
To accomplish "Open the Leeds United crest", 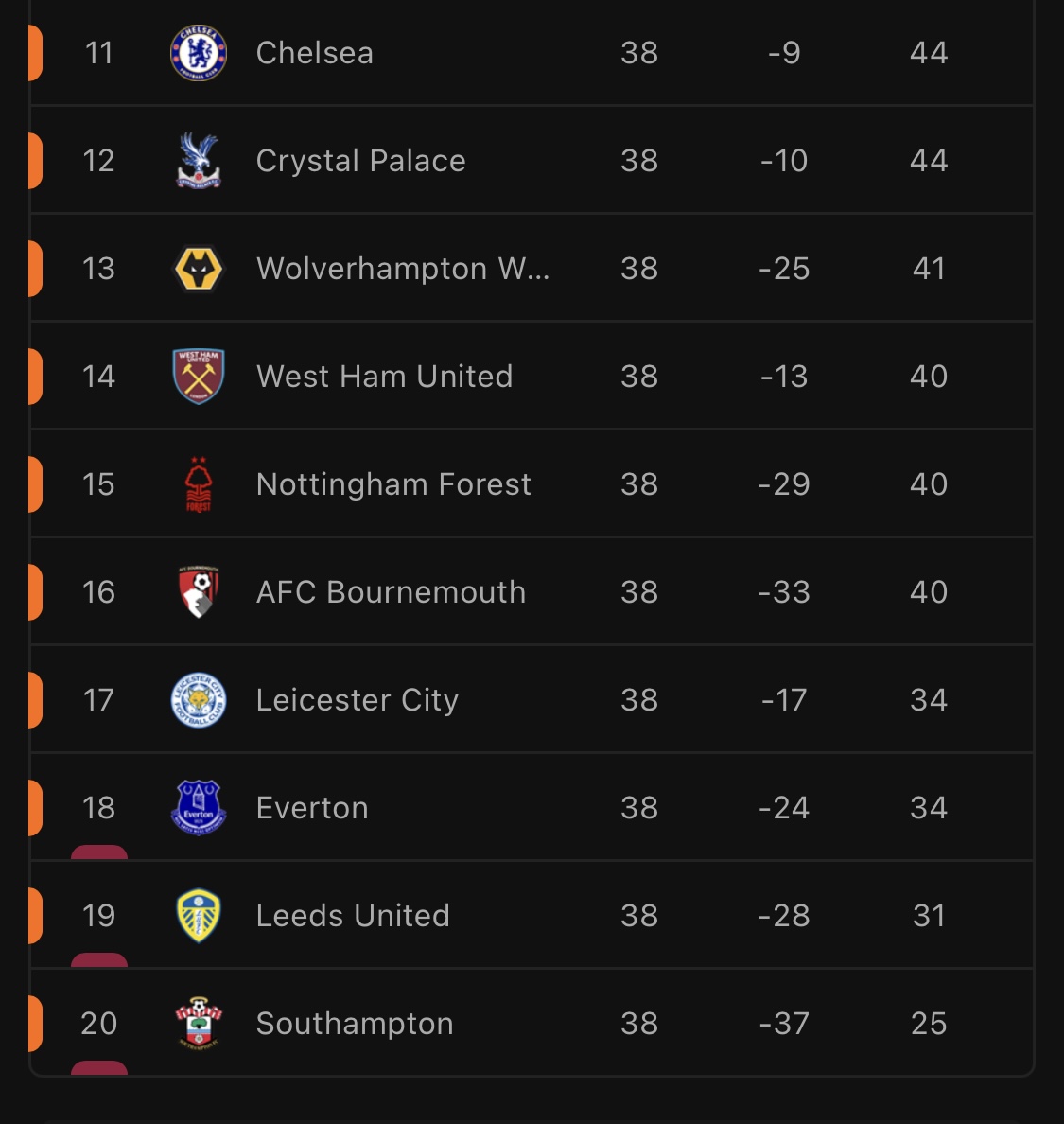I will 199,916.
